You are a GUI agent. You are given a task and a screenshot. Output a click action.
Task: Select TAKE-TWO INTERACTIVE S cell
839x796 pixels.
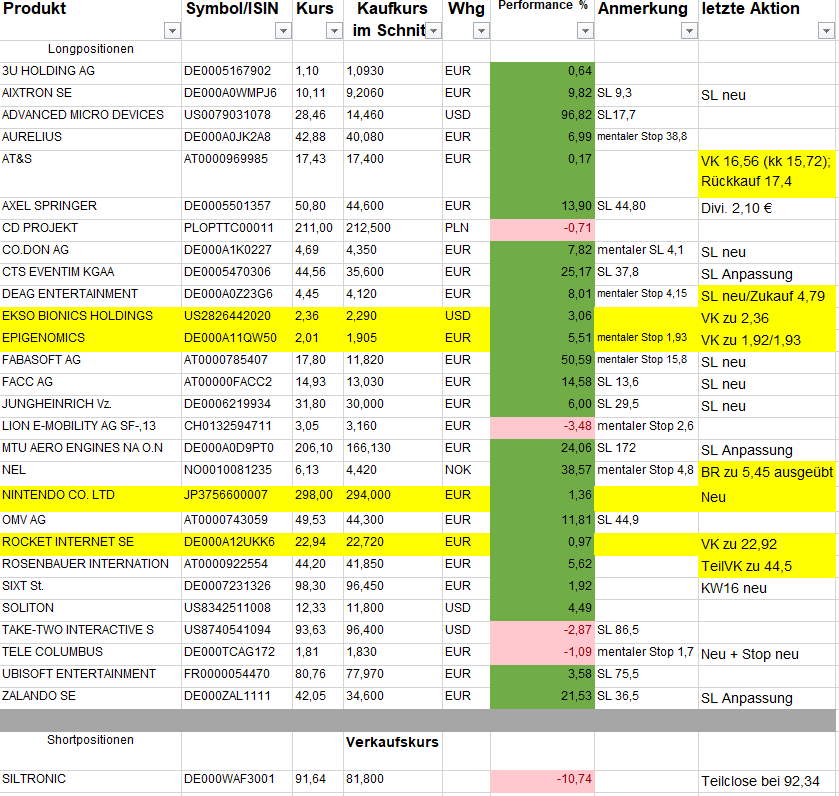coord(90,632)
